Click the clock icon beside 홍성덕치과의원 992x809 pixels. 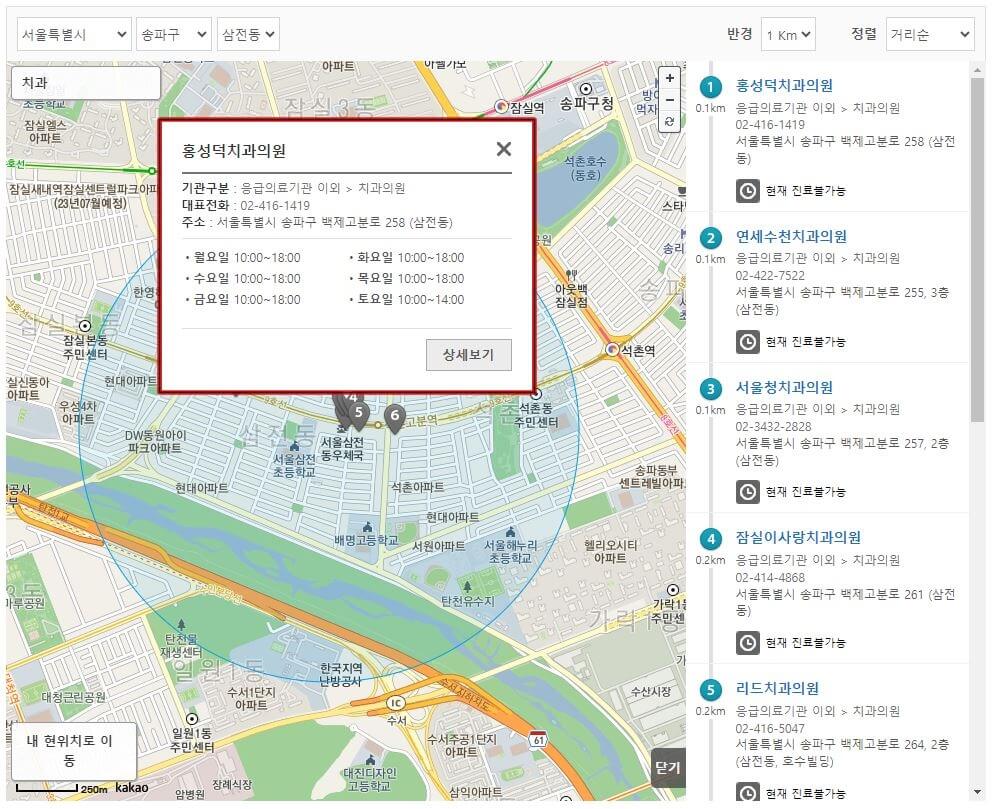point(748,190)
